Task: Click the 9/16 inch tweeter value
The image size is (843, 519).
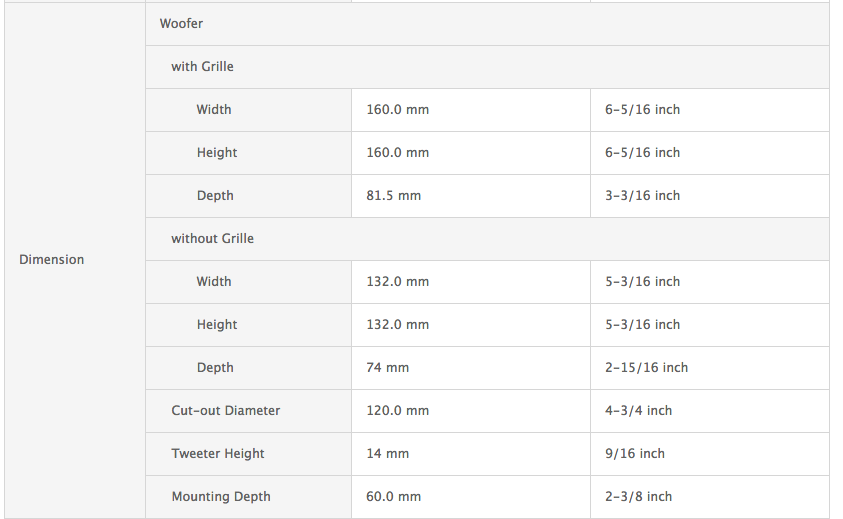Action: pos(634,454)
